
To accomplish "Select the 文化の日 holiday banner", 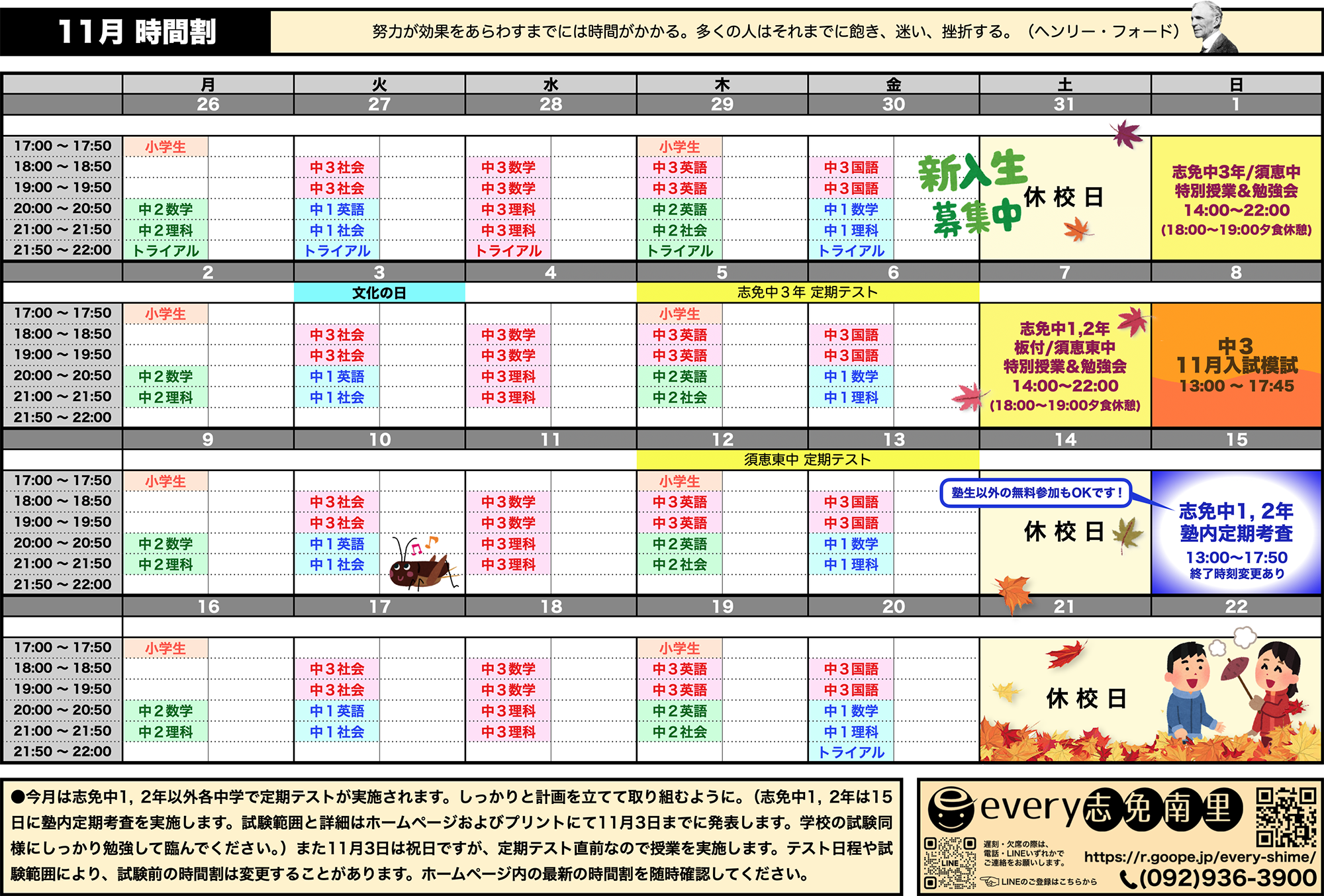I will [x=379, y=292].
